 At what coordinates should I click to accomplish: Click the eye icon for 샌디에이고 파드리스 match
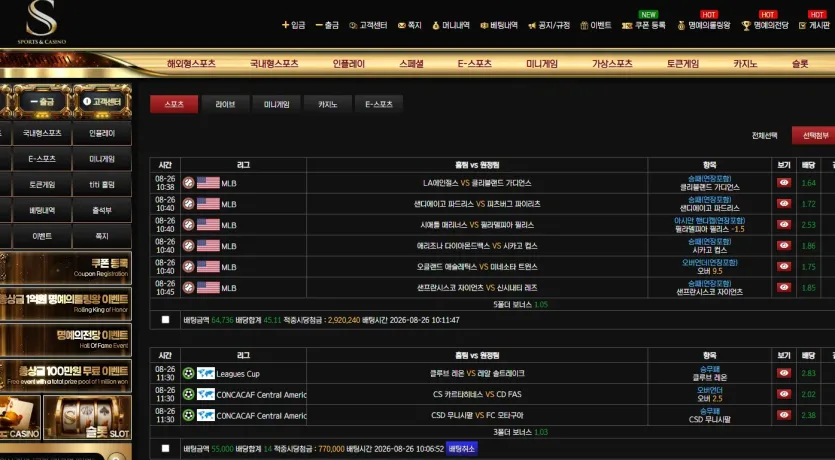pyautogui.click(x=784, y=203)
